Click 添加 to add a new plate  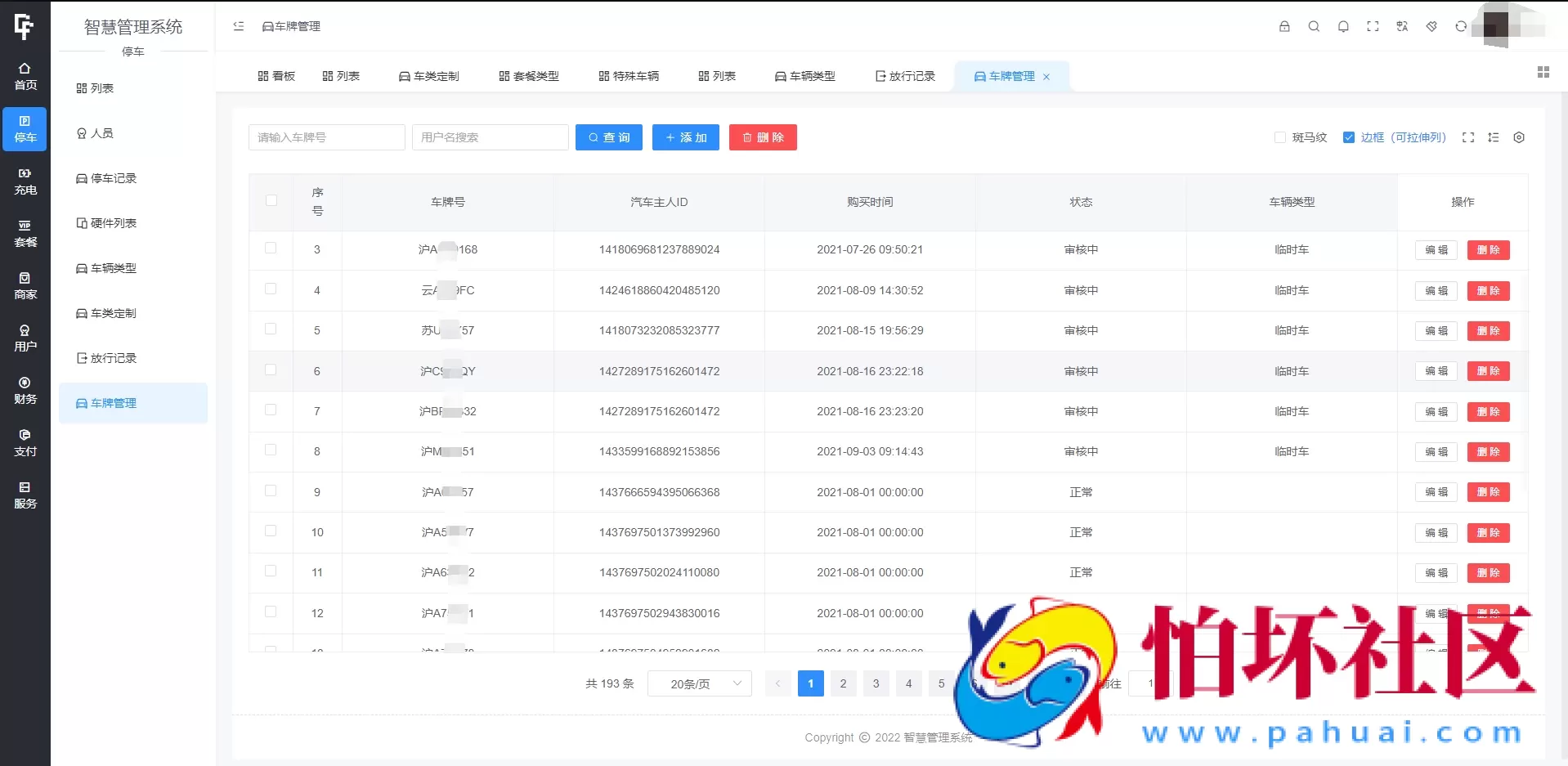[x=685, y=137]
